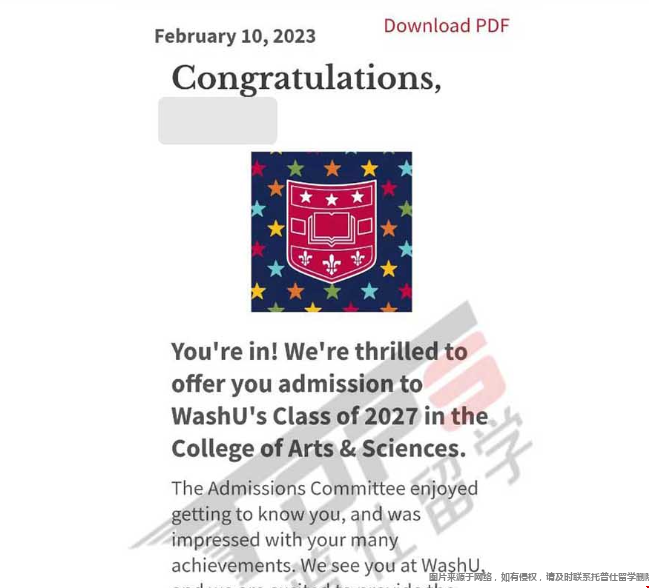Click the middle white star in shield
This screenshot has height=588, width=649.
click(x=332, y=200)
